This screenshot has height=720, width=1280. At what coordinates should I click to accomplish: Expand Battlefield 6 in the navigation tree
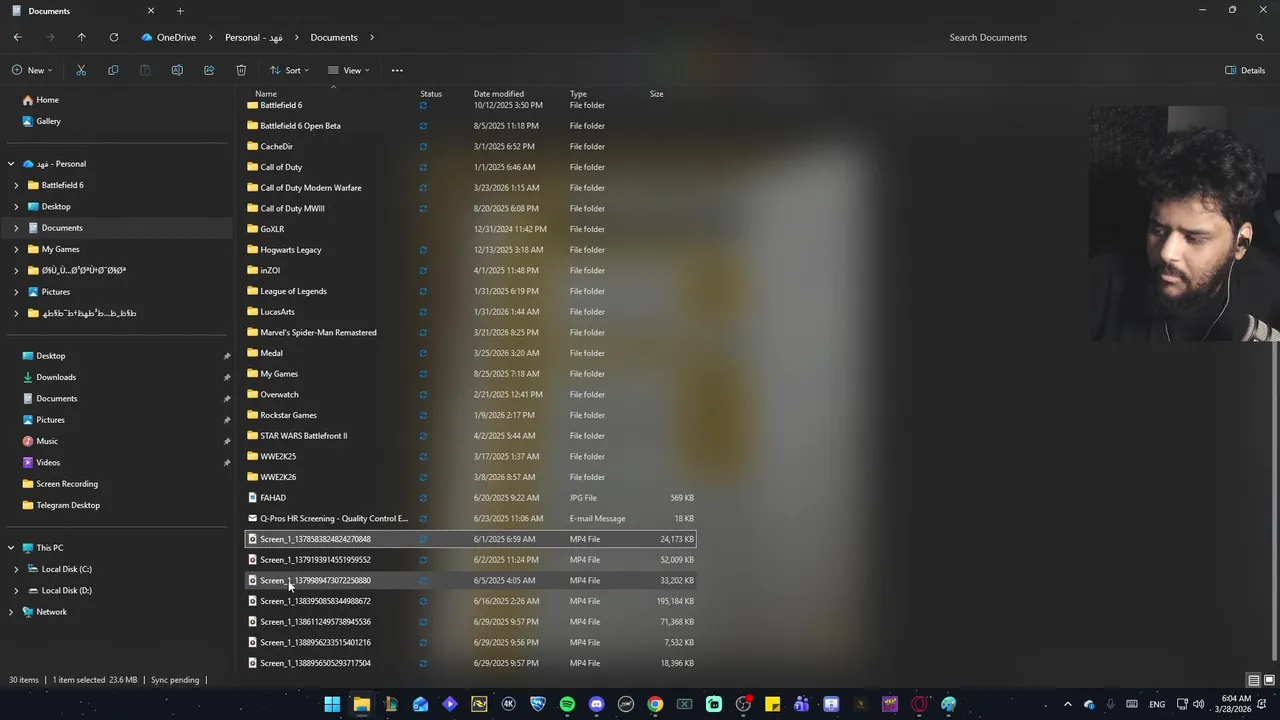tap(16, 185)
